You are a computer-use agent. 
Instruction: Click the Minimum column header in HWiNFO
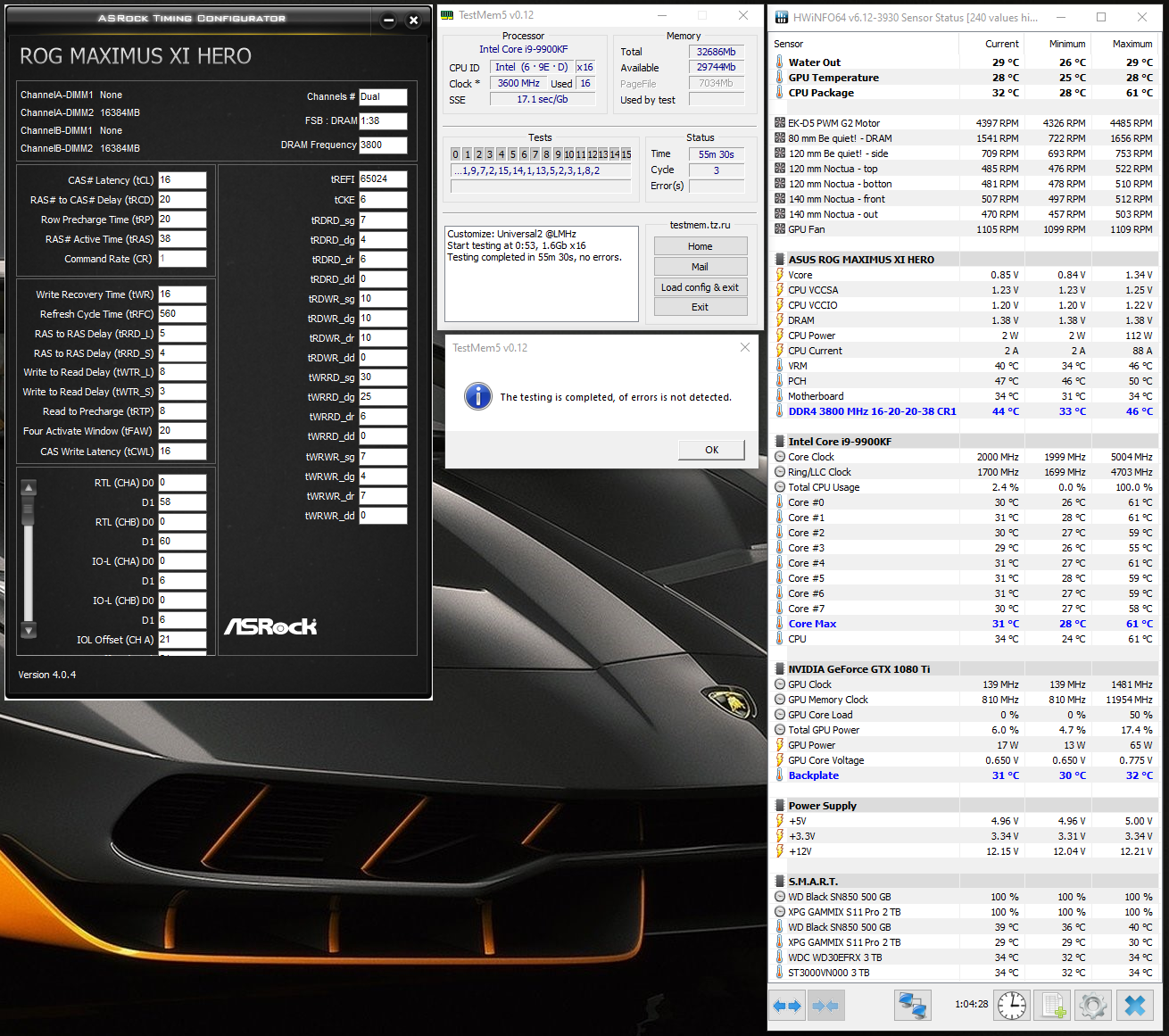[x=1057, y=44]
